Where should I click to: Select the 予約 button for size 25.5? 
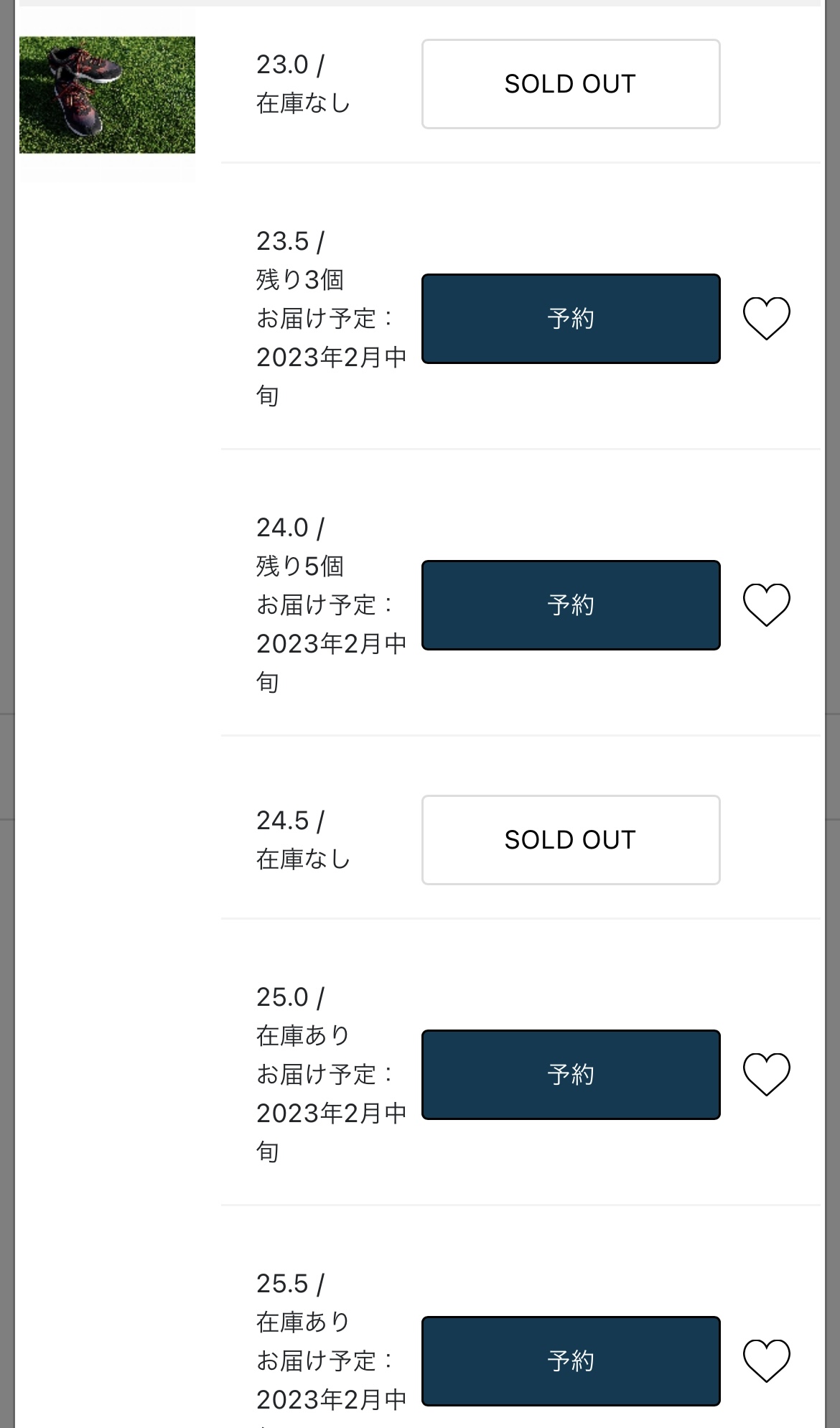(x=571, y=1361)
